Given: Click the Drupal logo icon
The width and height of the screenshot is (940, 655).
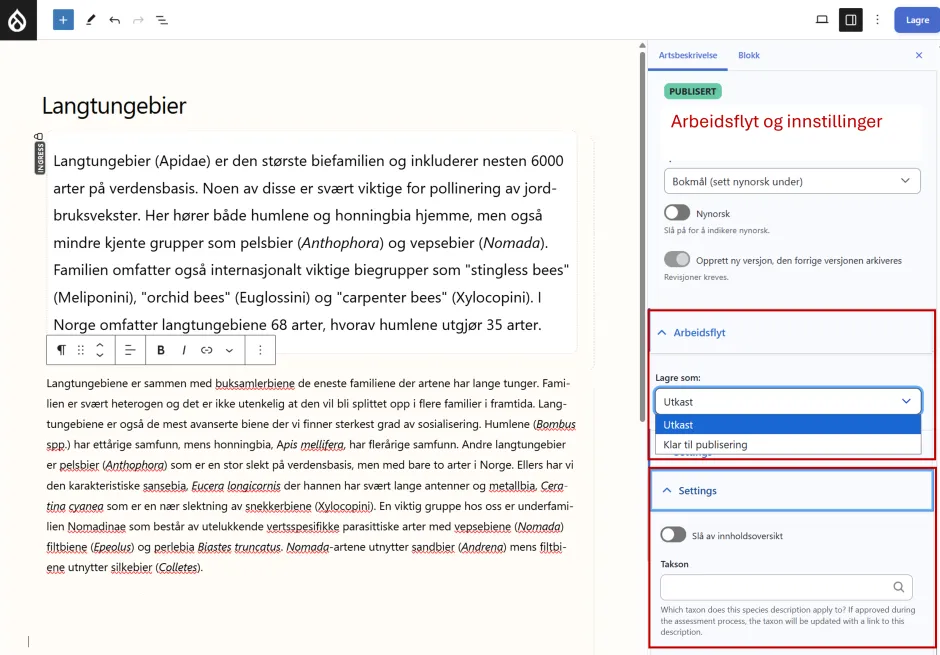Looking at the screenshot, I should (x=18, y=20).
